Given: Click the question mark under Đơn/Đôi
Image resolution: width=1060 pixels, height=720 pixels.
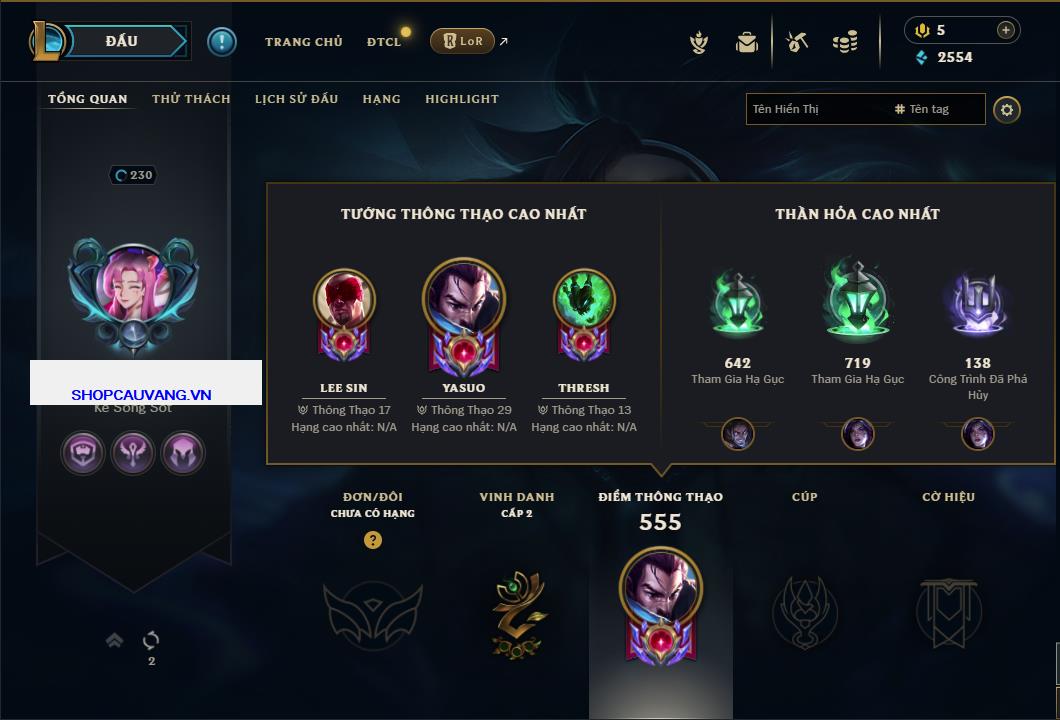Looking at the screenshot, I should (x=372, y=539).
